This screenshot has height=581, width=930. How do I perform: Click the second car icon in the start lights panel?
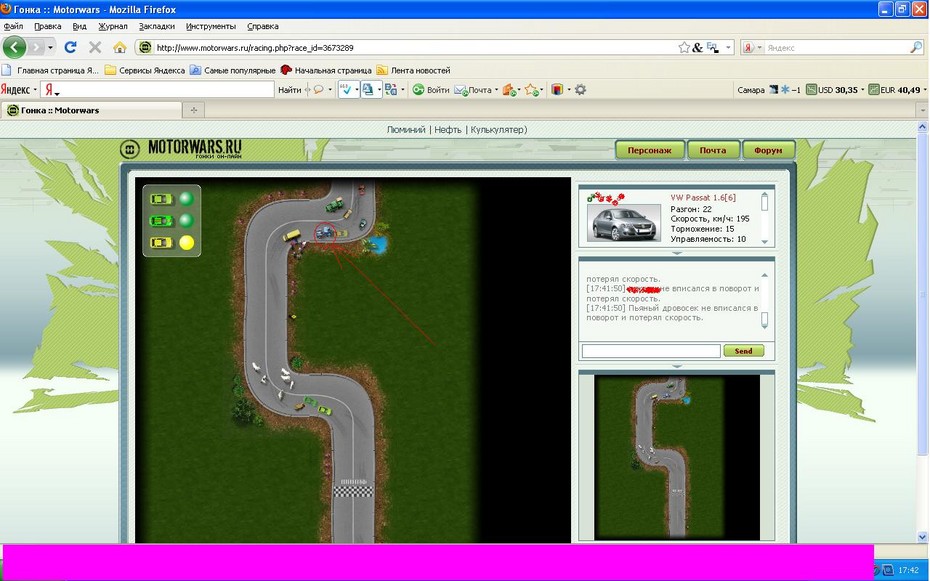click(161, 221)
